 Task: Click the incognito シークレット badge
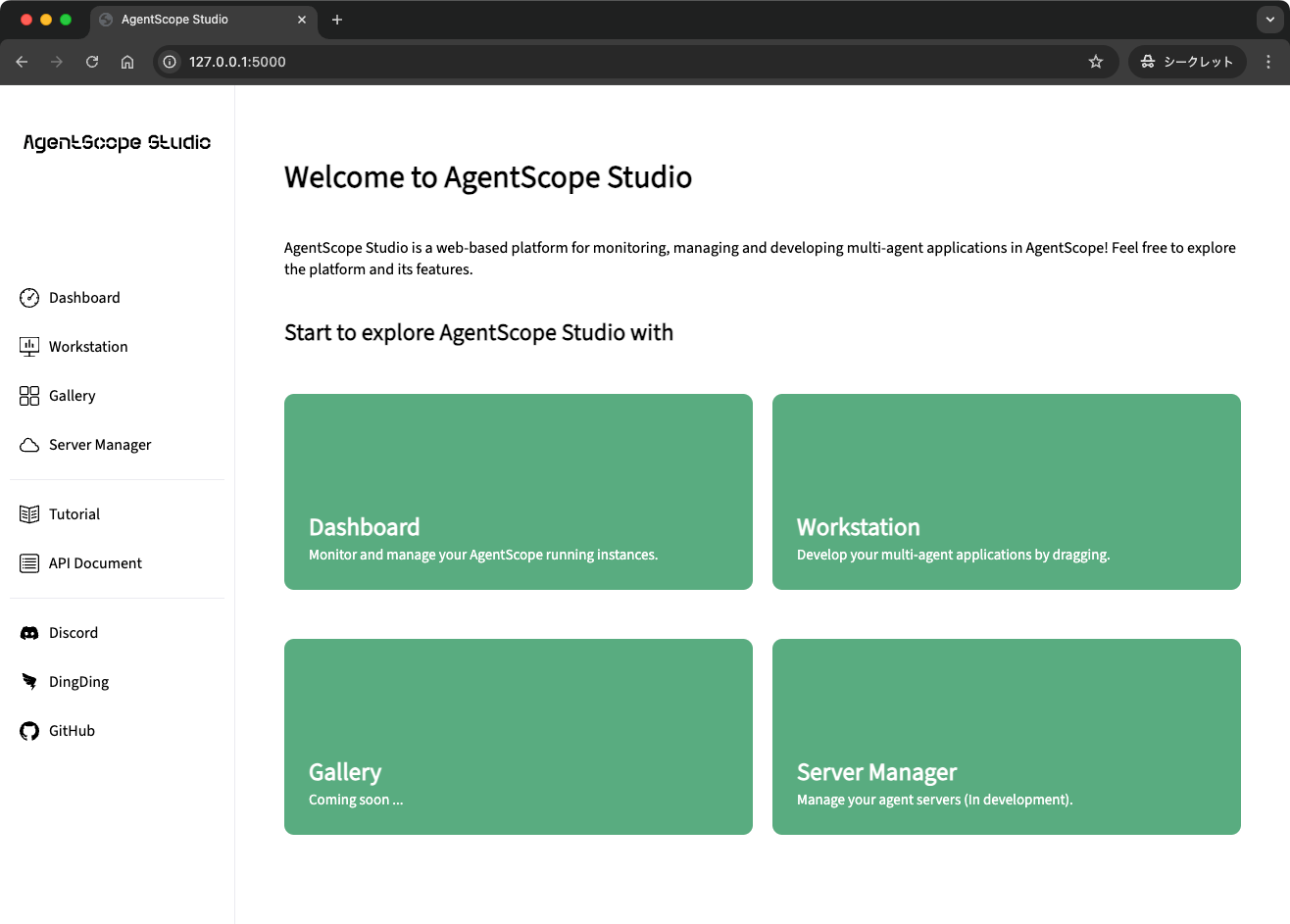coord(1187,62)
